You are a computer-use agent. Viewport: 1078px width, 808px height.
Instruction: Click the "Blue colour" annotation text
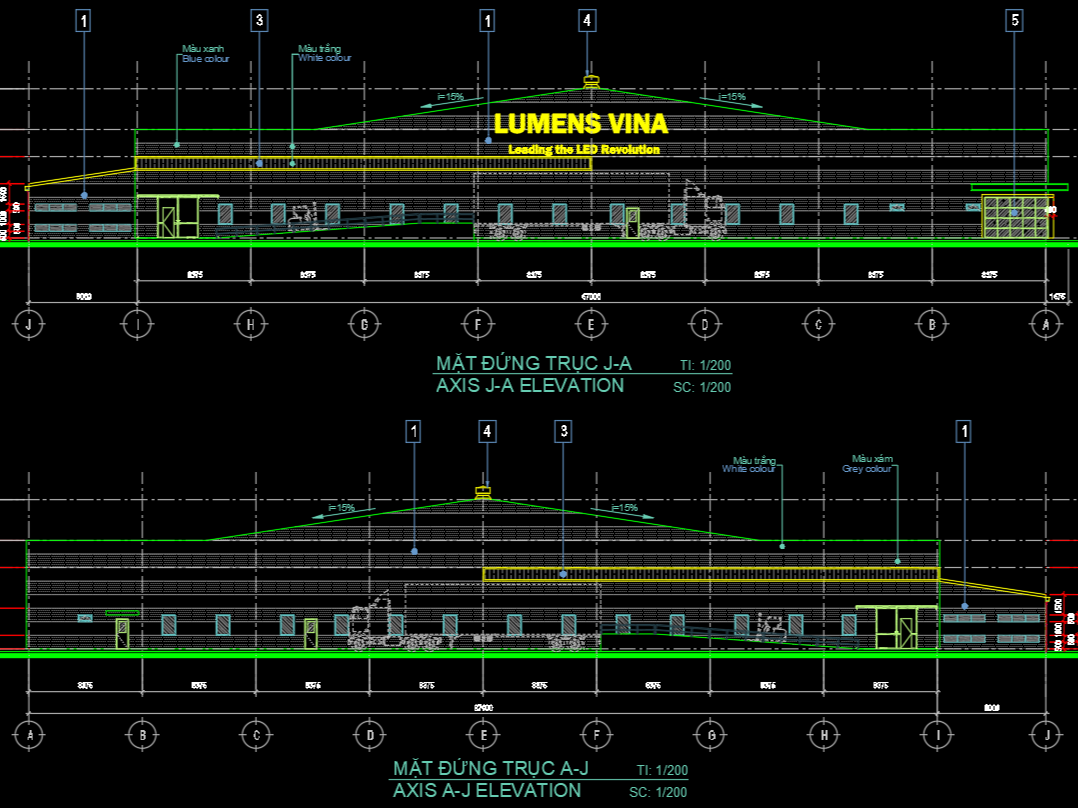206,59
